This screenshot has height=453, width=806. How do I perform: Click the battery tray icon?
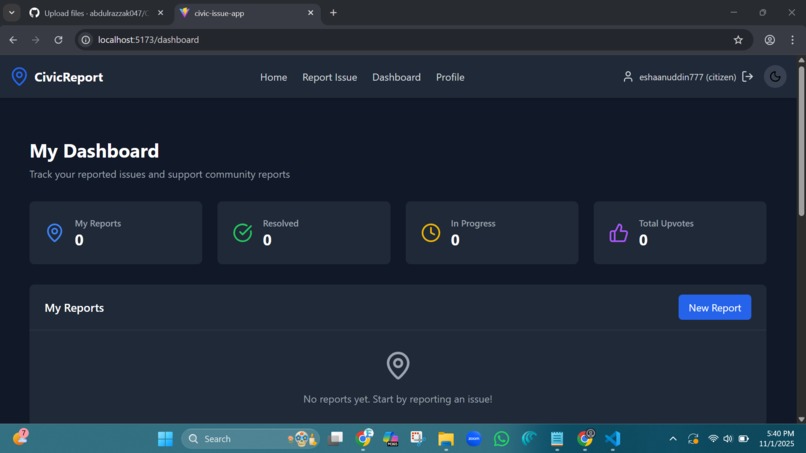point(743,439)
